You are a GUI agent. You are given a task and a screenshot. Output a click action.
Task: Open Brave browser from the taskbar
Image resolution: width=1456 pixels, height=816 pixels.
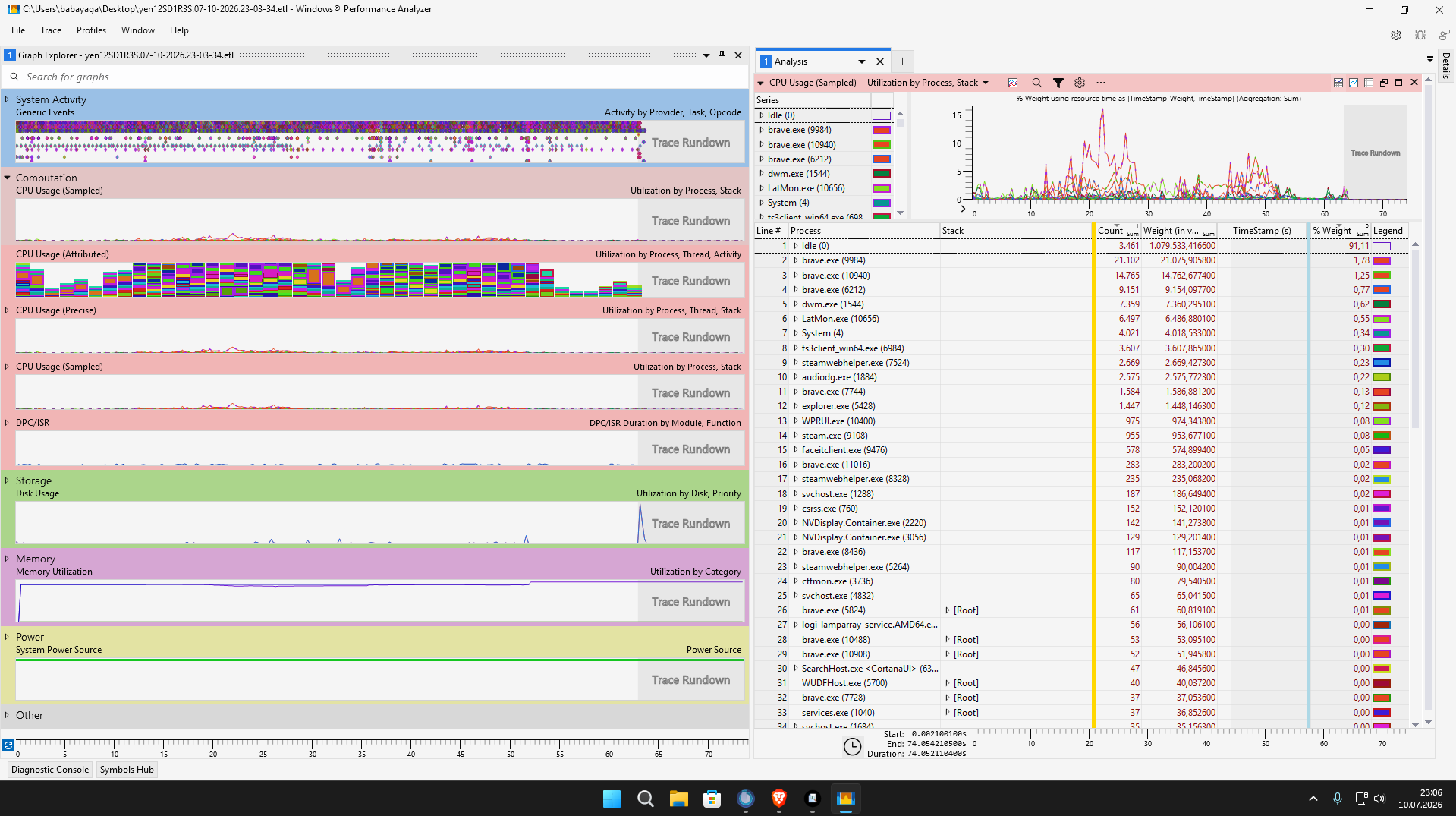point(778,799)
